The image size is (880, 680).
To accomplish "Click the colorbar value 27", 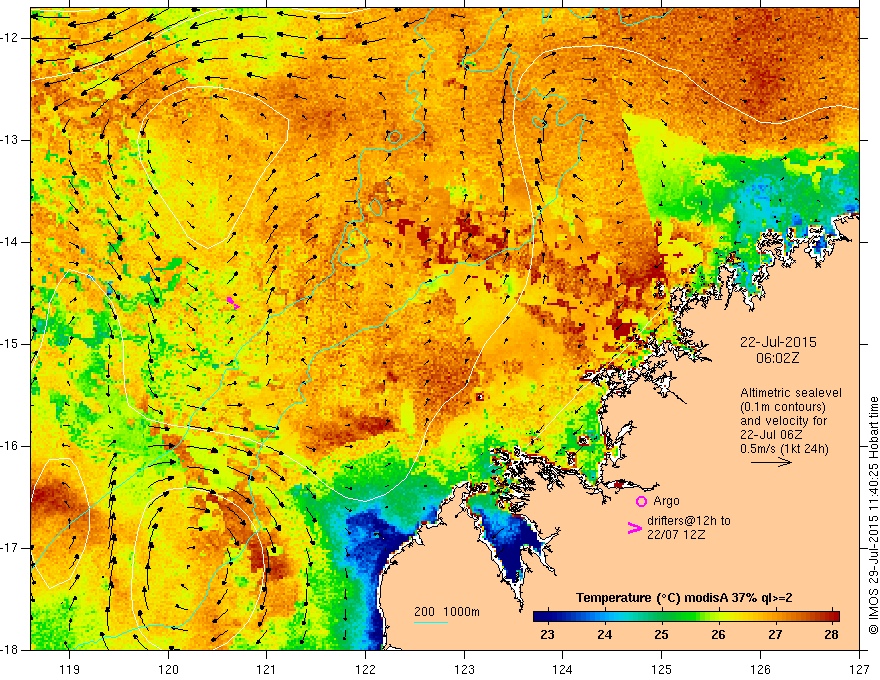I will (x=775, y=635).
